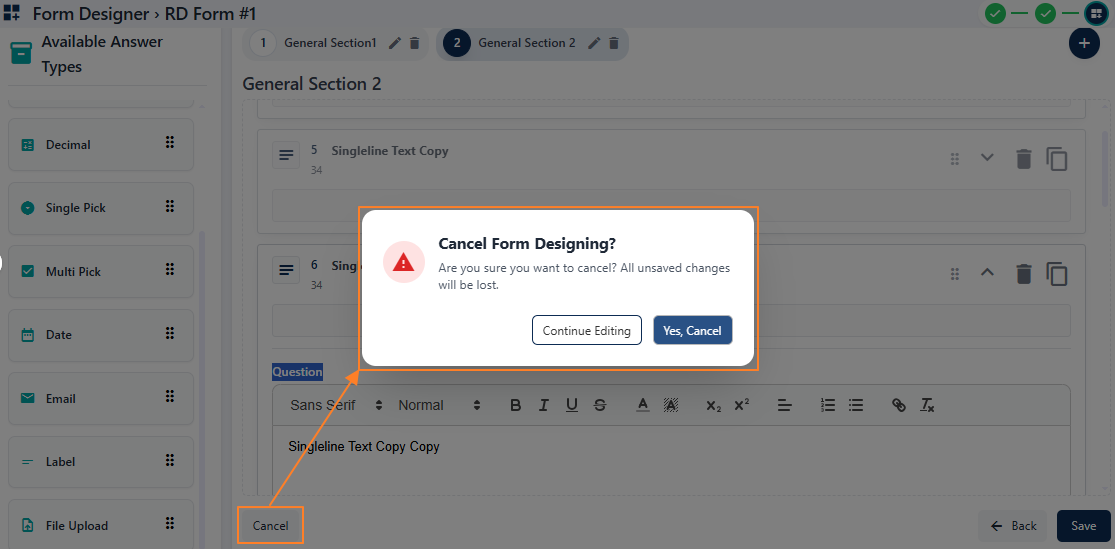The height and width of the screenshot is (549, 1115).
Task: Click question 5 reorder drag handle
Action: (x=955, y=159)
